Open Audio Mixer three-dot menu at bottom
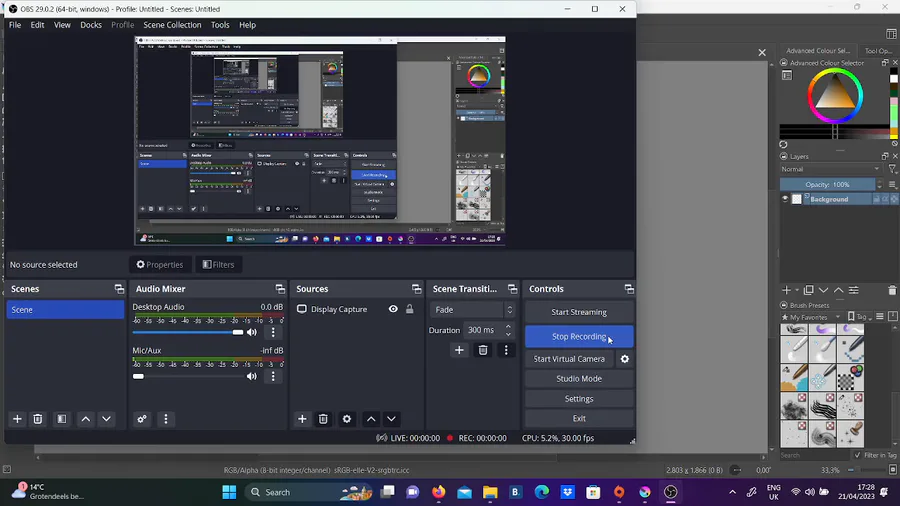 click(x=166, y=419)
